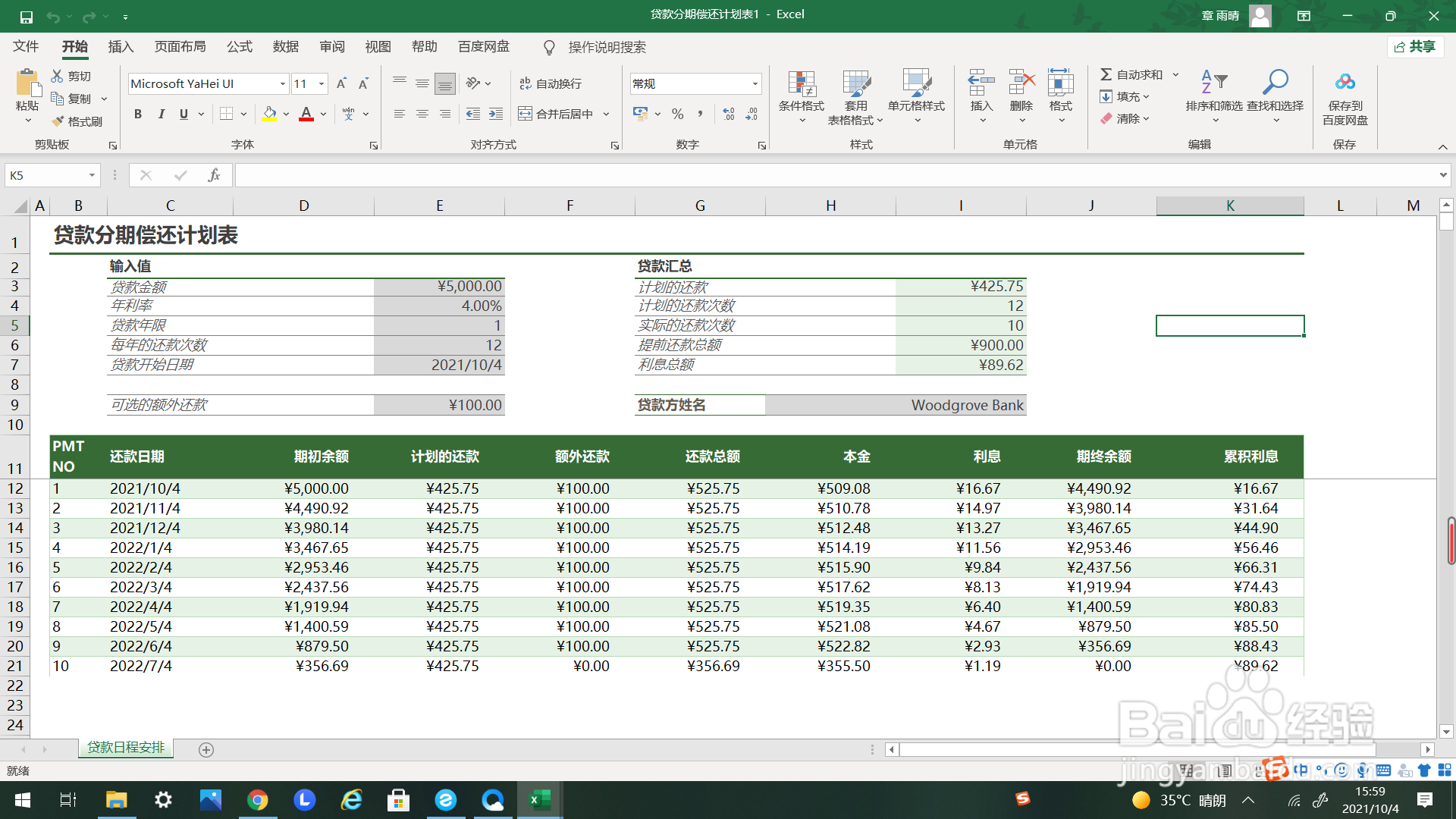Switch to the Insert ribbon tab
This screenshot has width=1456, height=819.
[121, 47]
